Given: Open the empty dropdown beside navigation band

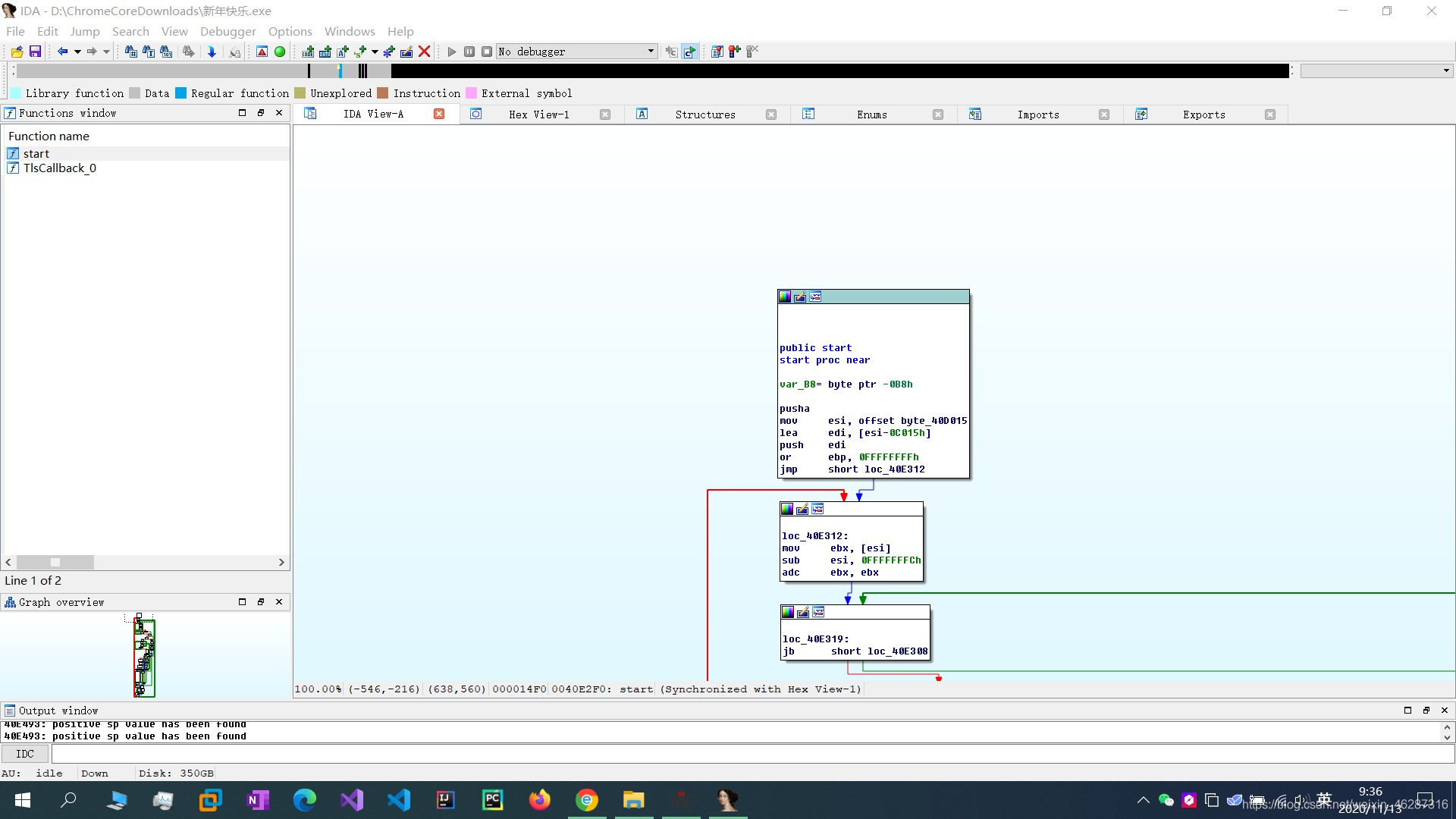Looking at the screenshot, I should coord(1445,71).
